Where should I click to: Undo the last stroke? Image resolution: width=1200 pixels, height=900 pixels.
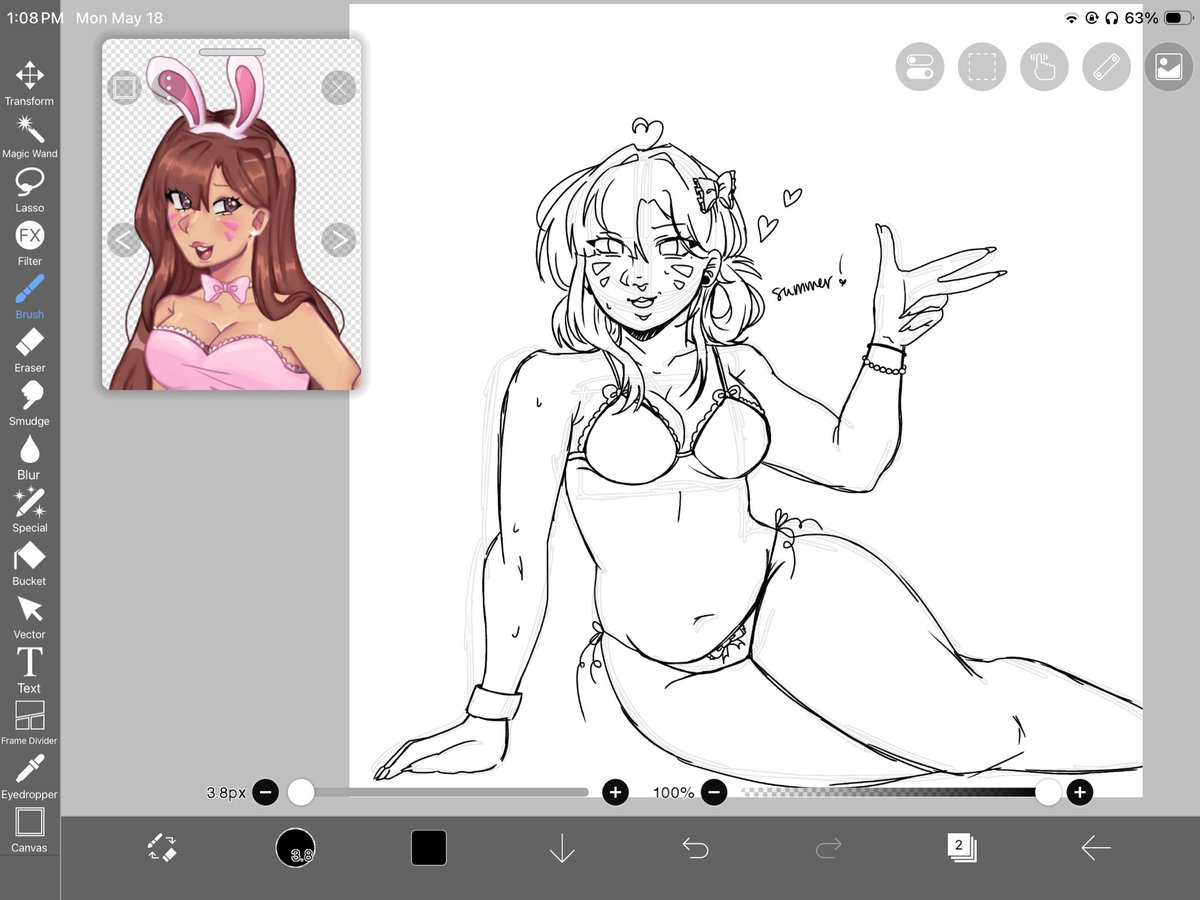tap(695, 848)
